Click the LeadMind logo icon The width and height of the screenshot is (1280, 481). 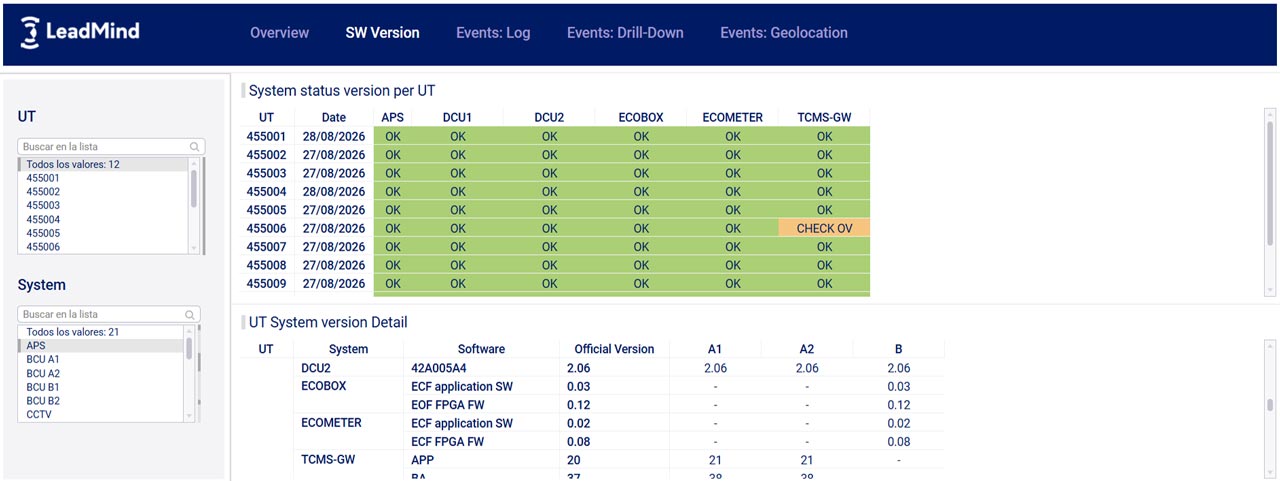click(x=30, y=32)
